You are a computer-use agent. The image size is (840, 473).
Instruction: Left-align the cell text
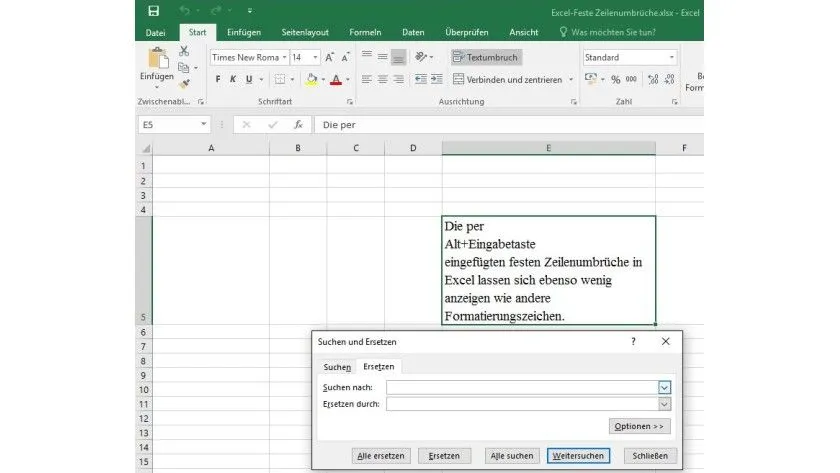pos(366,79)
